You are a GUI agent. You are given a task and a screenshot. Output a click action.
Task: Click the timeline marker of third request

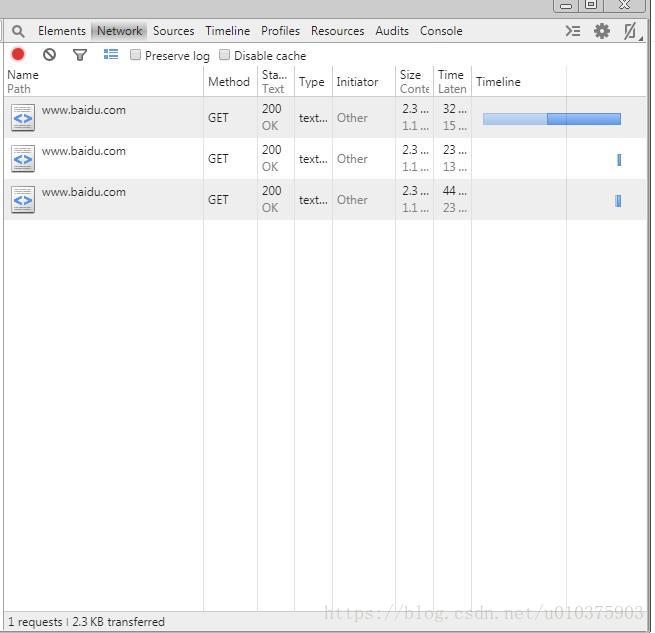coord(618,201)
